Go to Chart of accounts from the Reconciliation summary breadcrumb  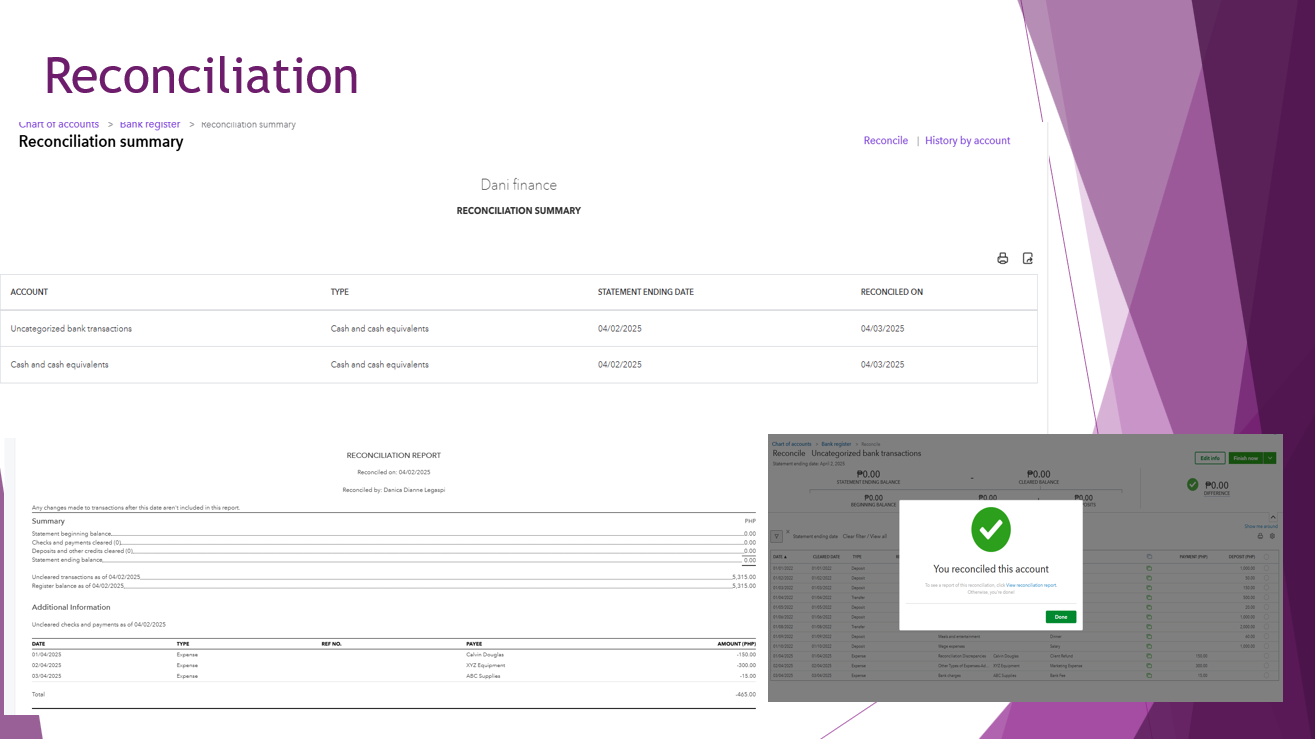coord(59,124)
